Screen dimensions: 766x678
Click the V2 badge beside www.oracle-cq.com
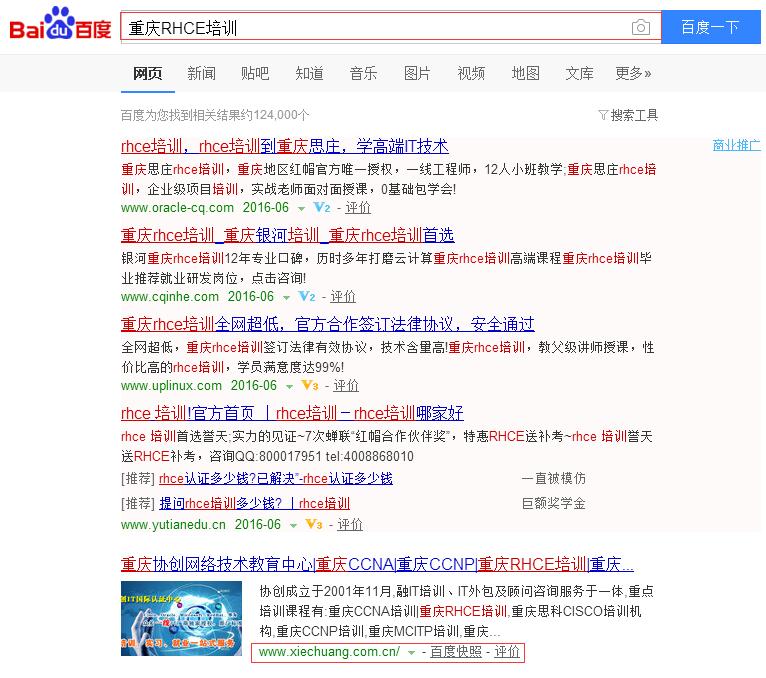(322, 208)
